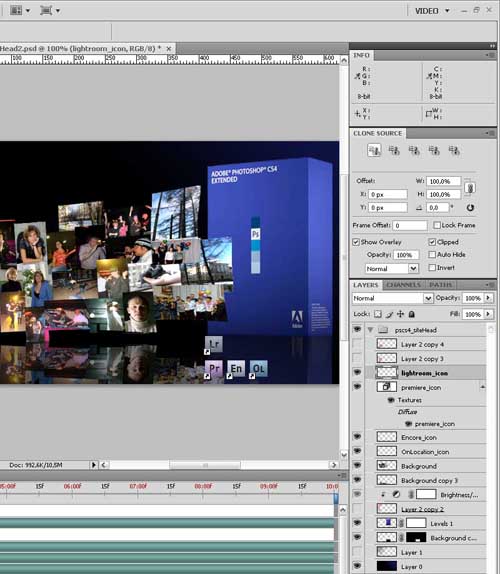Collapse the pscs4_siteHead group triangle

370,330
